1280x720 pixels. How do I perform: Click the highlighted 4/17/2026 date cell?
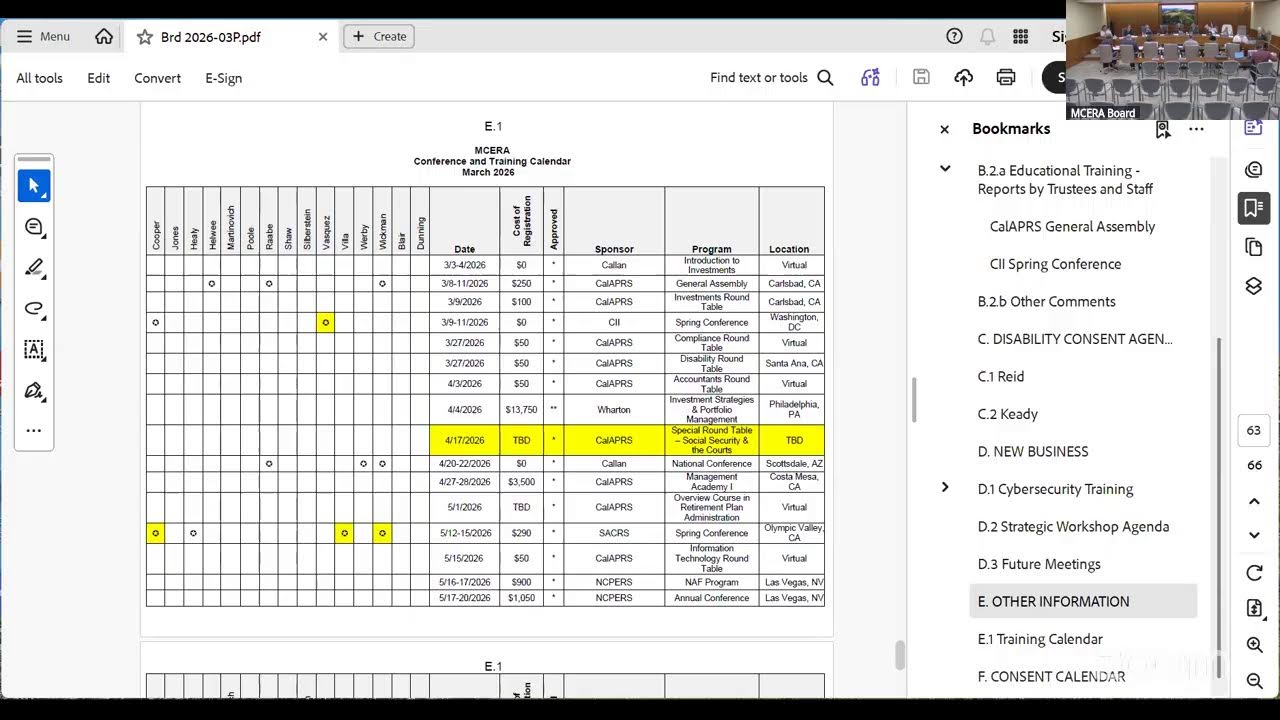(464, 440)
